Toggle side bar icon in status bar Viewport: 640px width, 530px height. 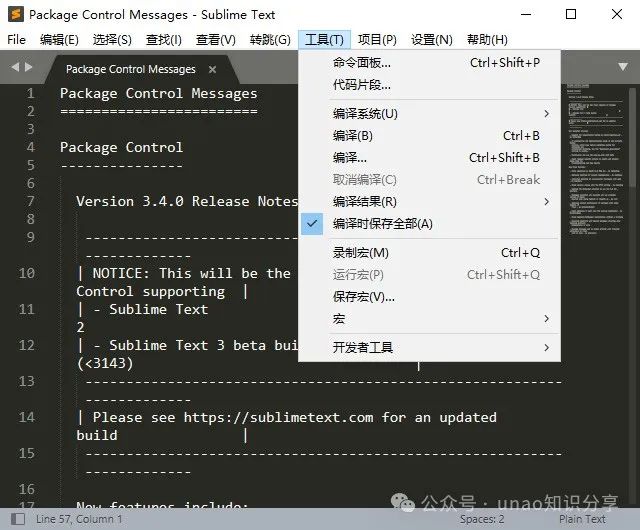pos(18,519)
